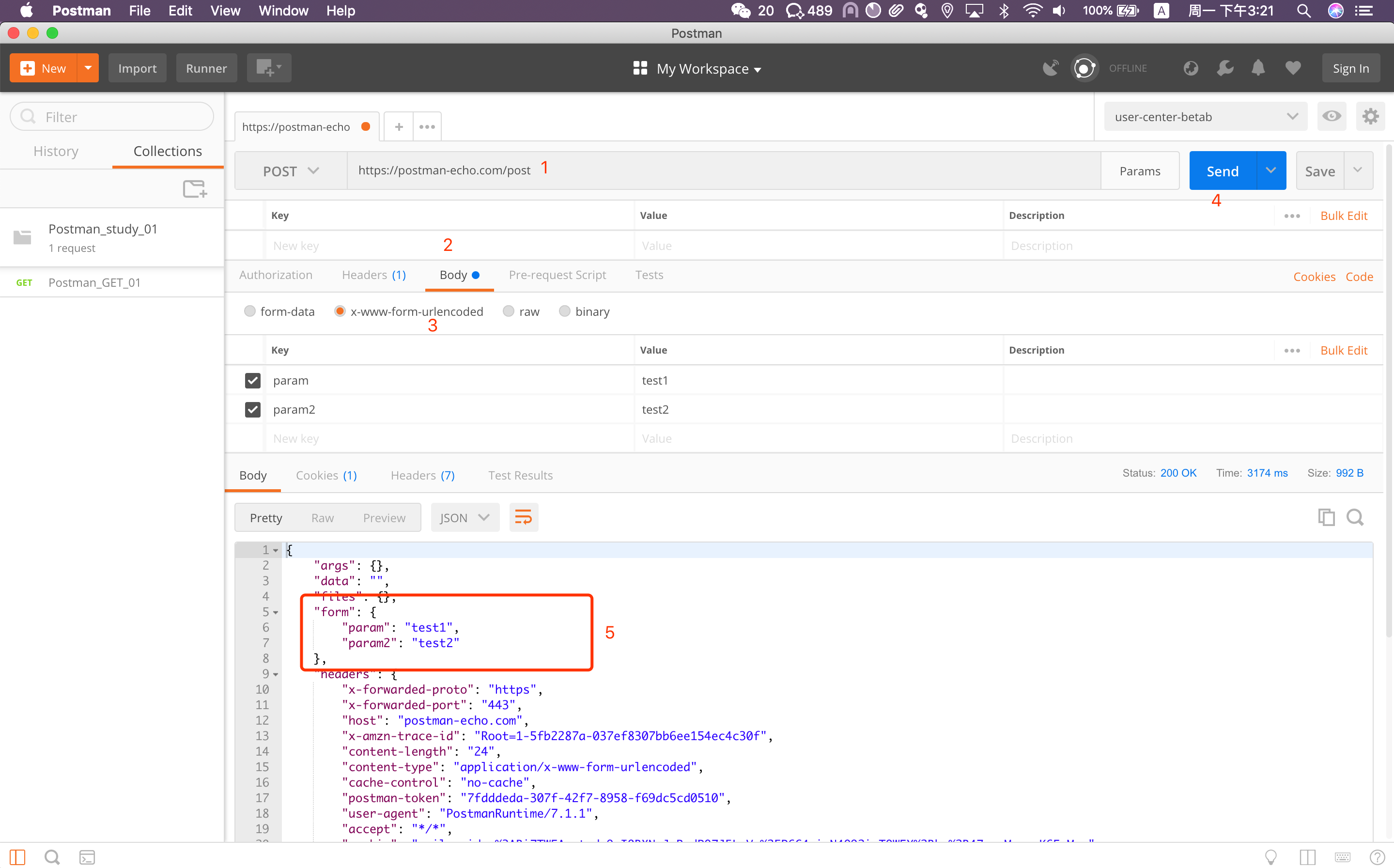Image resolution: width=1394 pixels, height=868 pixels.
Task: Click the Filter search field
Action: (112, 117)
